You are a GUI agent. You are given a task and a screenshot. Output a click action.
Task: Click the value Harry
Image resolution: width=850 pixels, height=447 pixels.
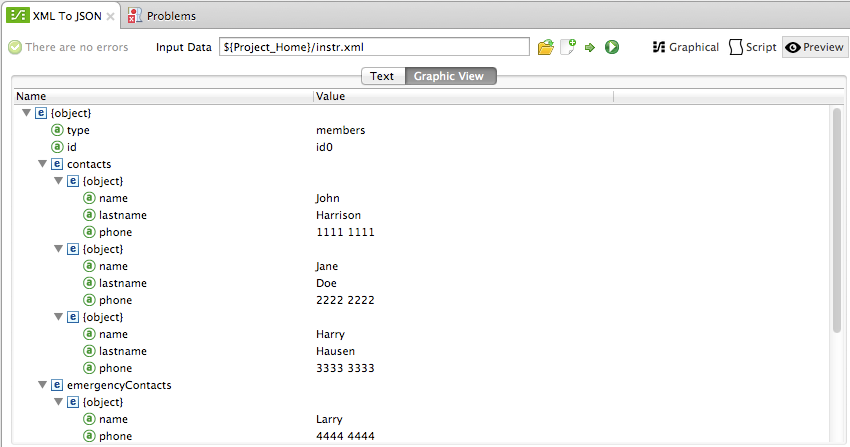(330, 334)
